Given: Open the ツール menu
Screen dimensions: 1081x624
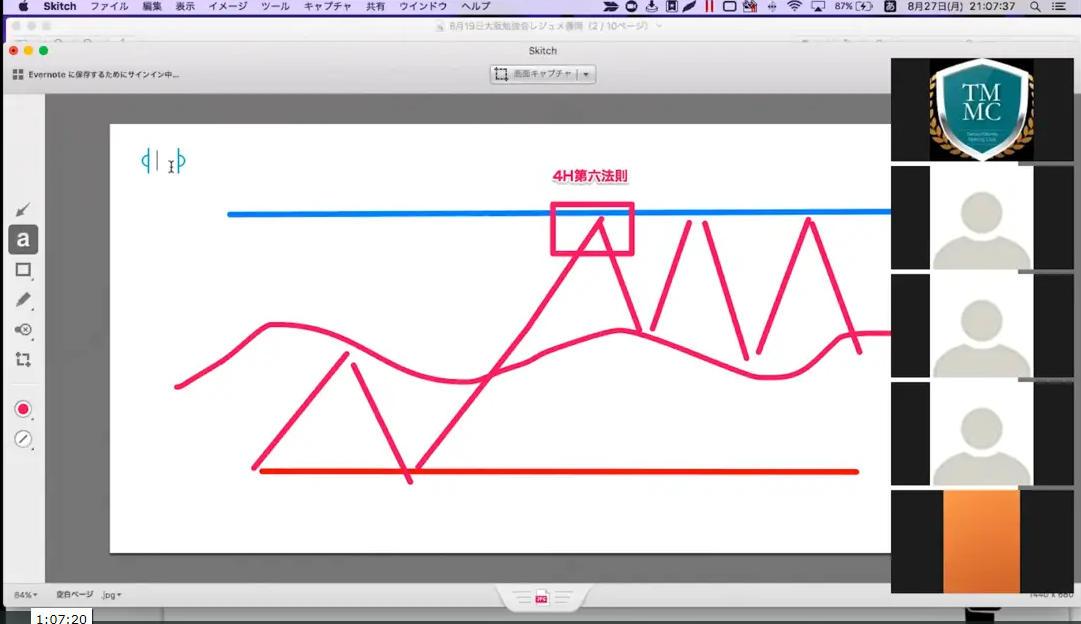Looking at the screenshot, I should coord(275,6).
